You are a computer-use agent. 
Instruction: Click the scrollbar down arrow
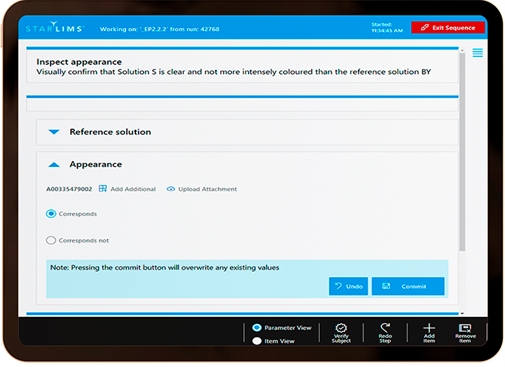tap(462, 313)
